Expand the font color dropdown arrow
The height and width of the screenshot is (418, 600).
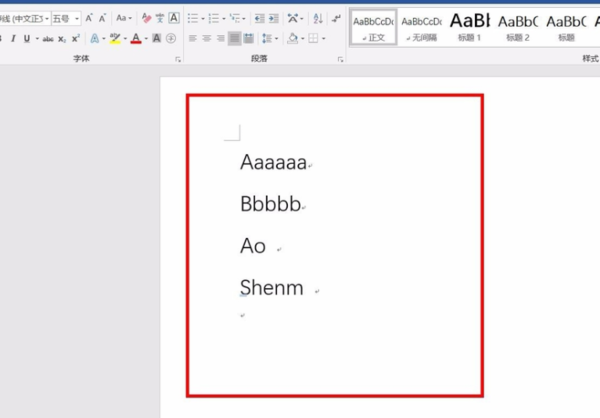click(146, 39)
